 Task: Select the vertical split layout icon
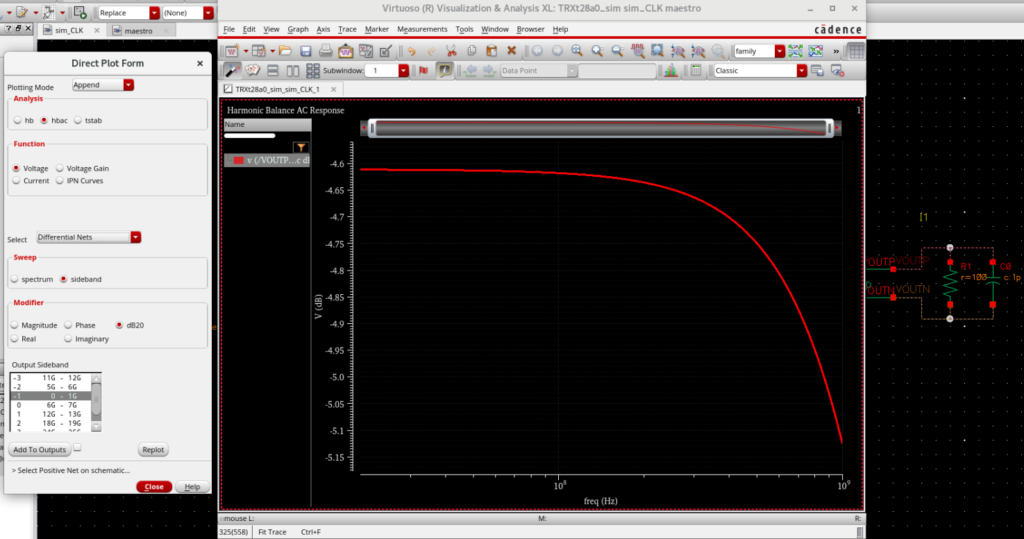(x=293, y=71)
